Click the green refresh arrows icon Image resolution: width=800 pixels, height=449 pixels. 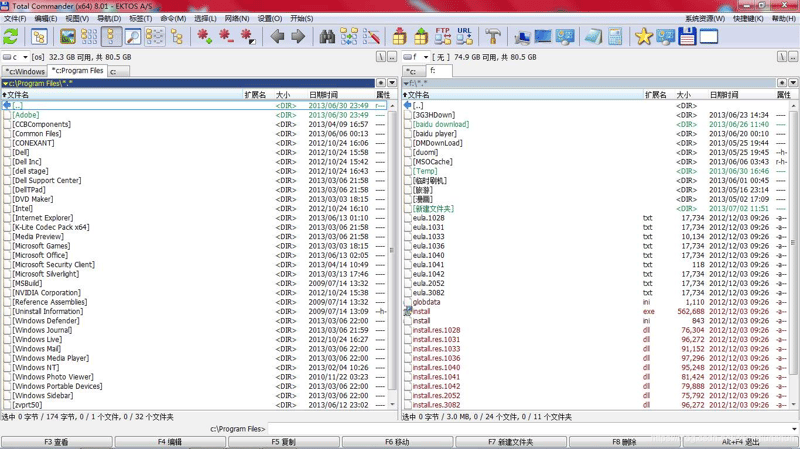pyautogui.click(x=10, y=37)
